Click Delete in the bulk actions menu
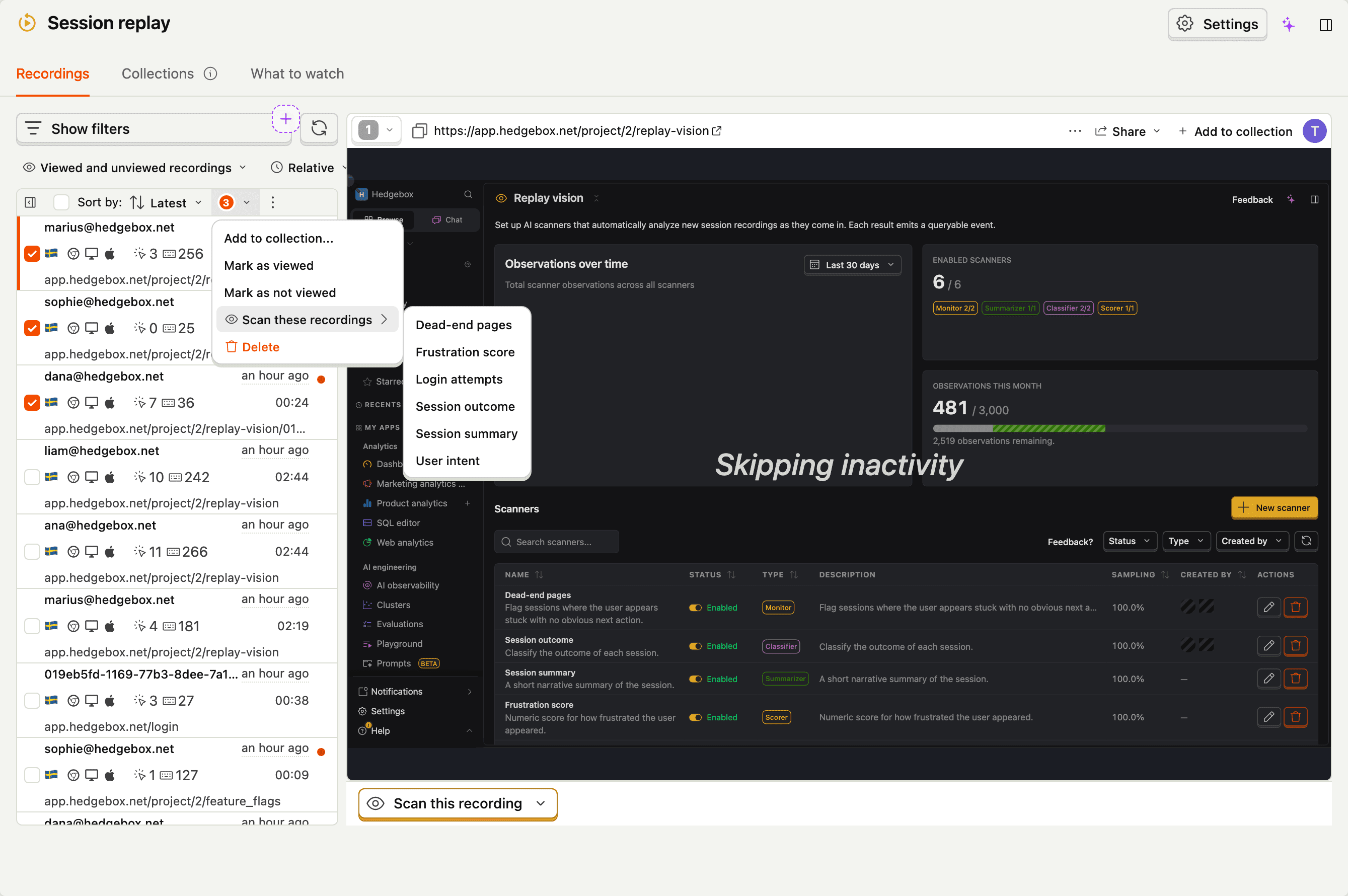Screen dimensions: 1348x896 point(307,347)
